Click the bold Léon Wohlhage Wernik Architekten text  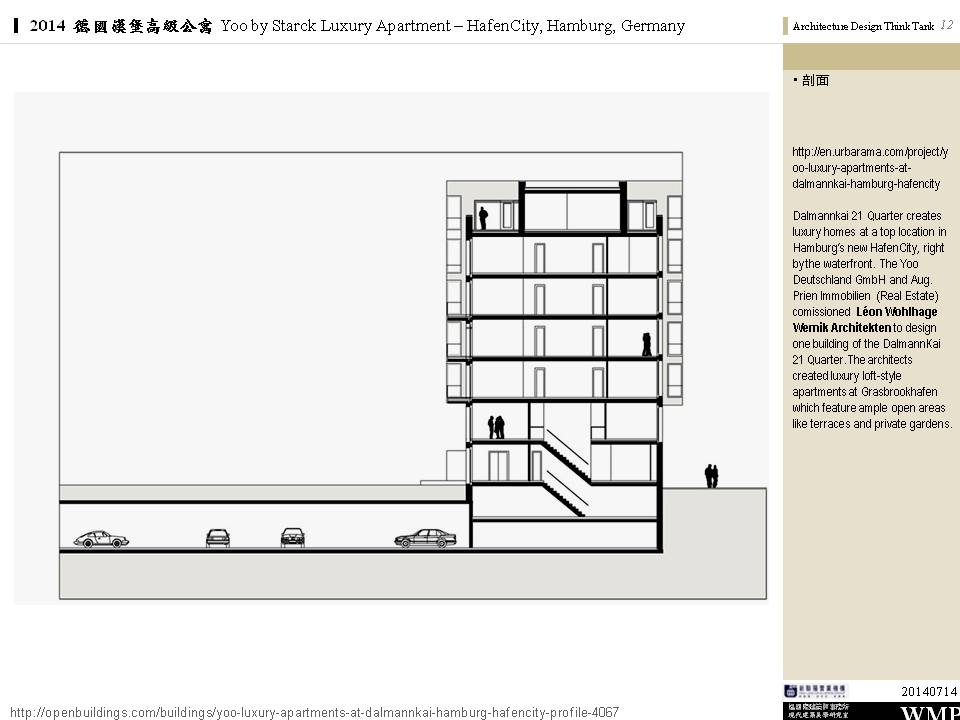point(866,319)
